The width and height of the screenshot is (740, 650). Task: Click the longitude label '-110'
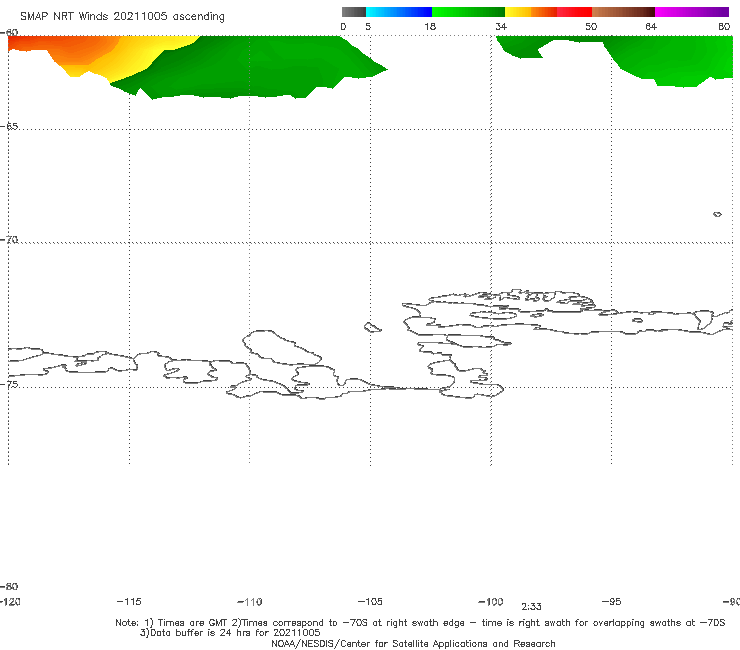tap(250, 602)
